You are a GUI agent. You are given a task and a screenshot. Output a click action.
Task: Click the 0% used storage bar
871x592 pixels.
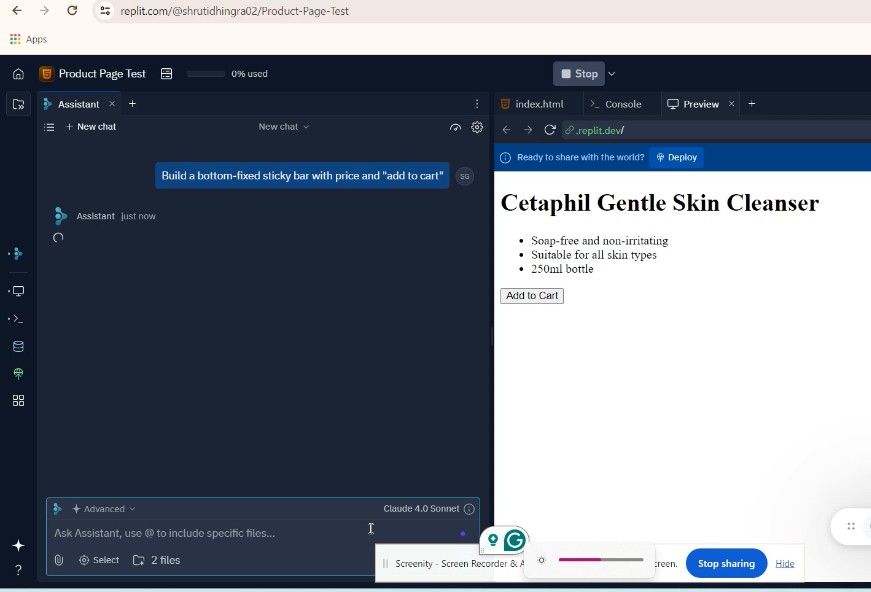206,74
